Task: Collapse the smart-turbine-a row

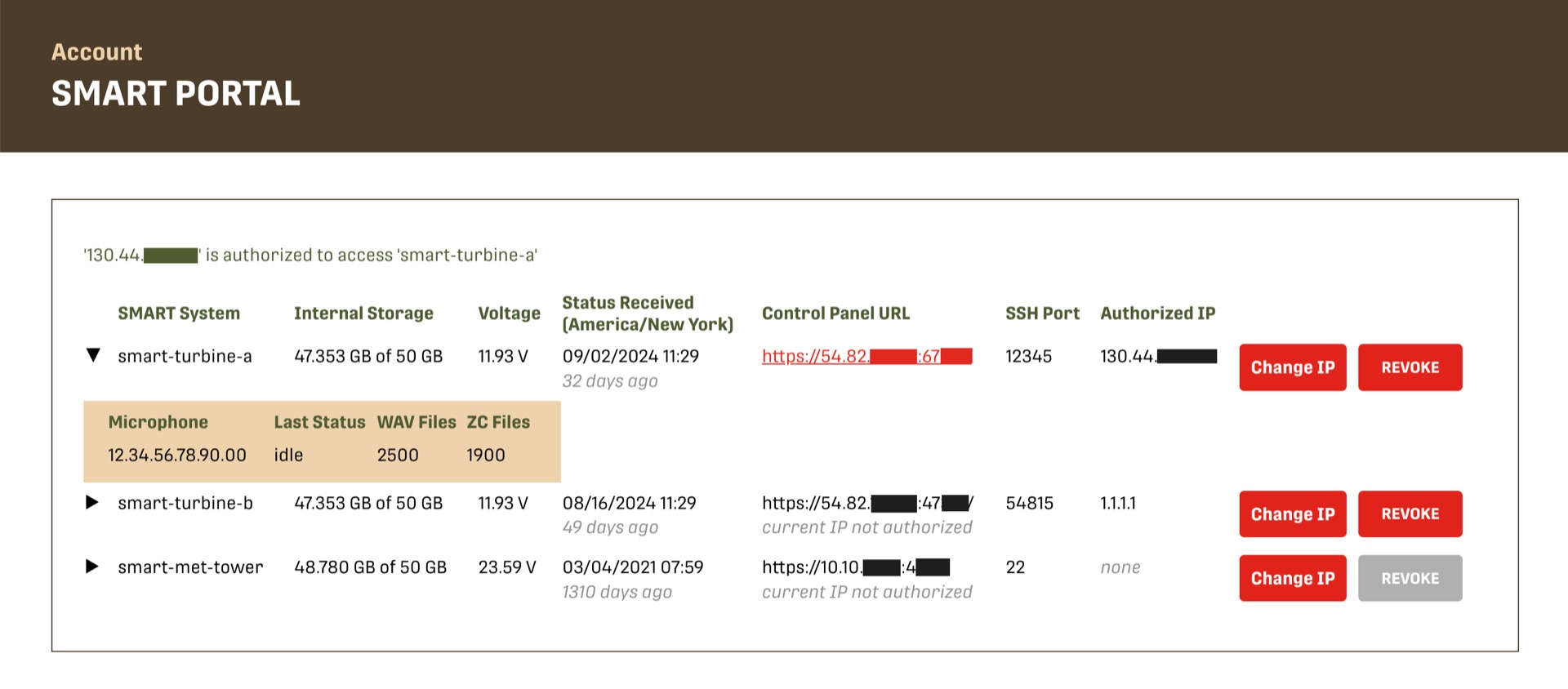Action: click(93, 356)
